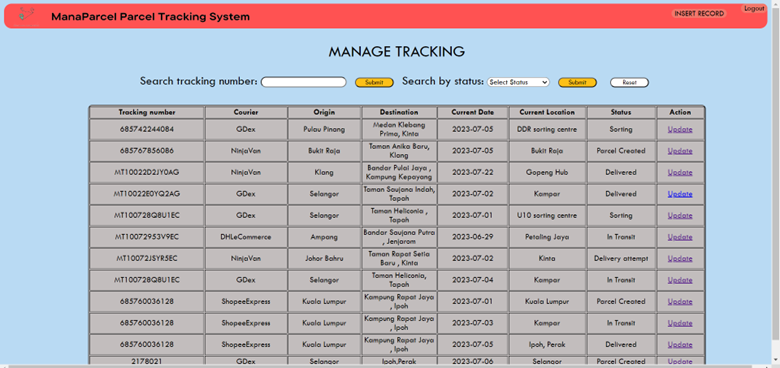Click the Bandar Saujana Putra destination cell
The height and width of the screenshot is (368, 780).
[399, 237]
